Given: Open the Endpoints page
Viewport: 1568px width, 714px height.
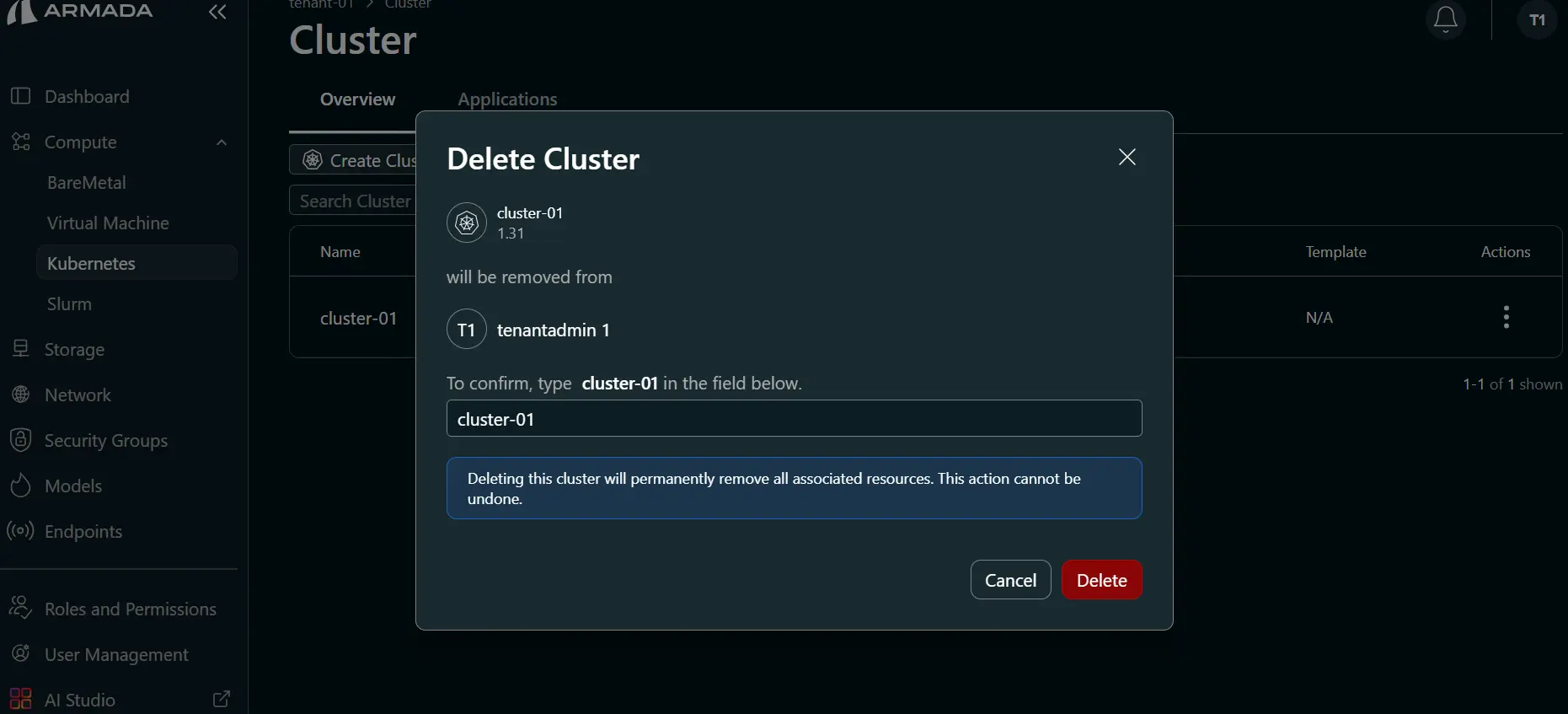Looking at the screenshot, I should click(83, 532).
